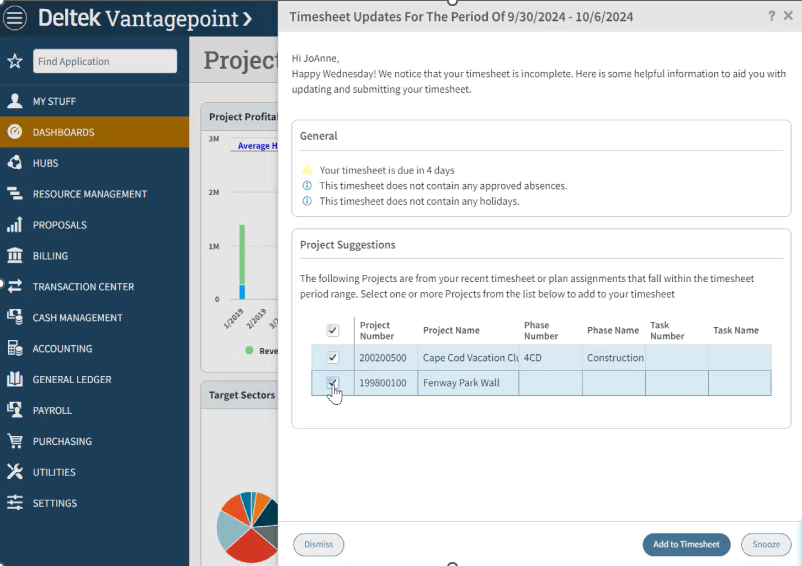Click the Find Application search field
802x566 pixels.
(x=104, y=61)
